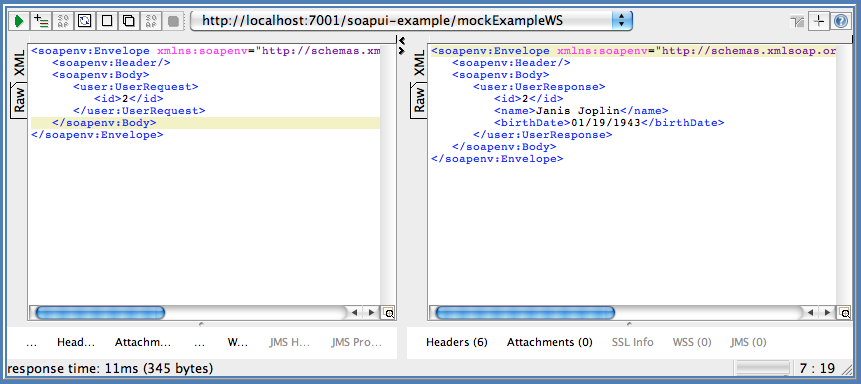This screenshot has height=384, width=861.
Task: Add this request to a TestCase
Action: pyautogui.click(x=41, y=21)
